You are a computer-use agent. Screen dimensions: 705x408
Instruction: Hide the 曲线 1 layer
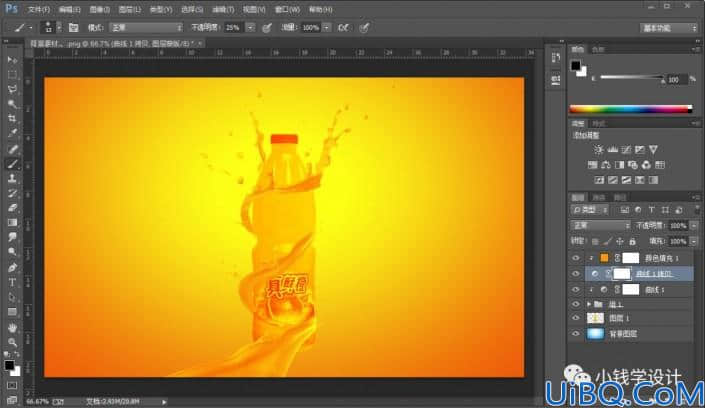576,289
